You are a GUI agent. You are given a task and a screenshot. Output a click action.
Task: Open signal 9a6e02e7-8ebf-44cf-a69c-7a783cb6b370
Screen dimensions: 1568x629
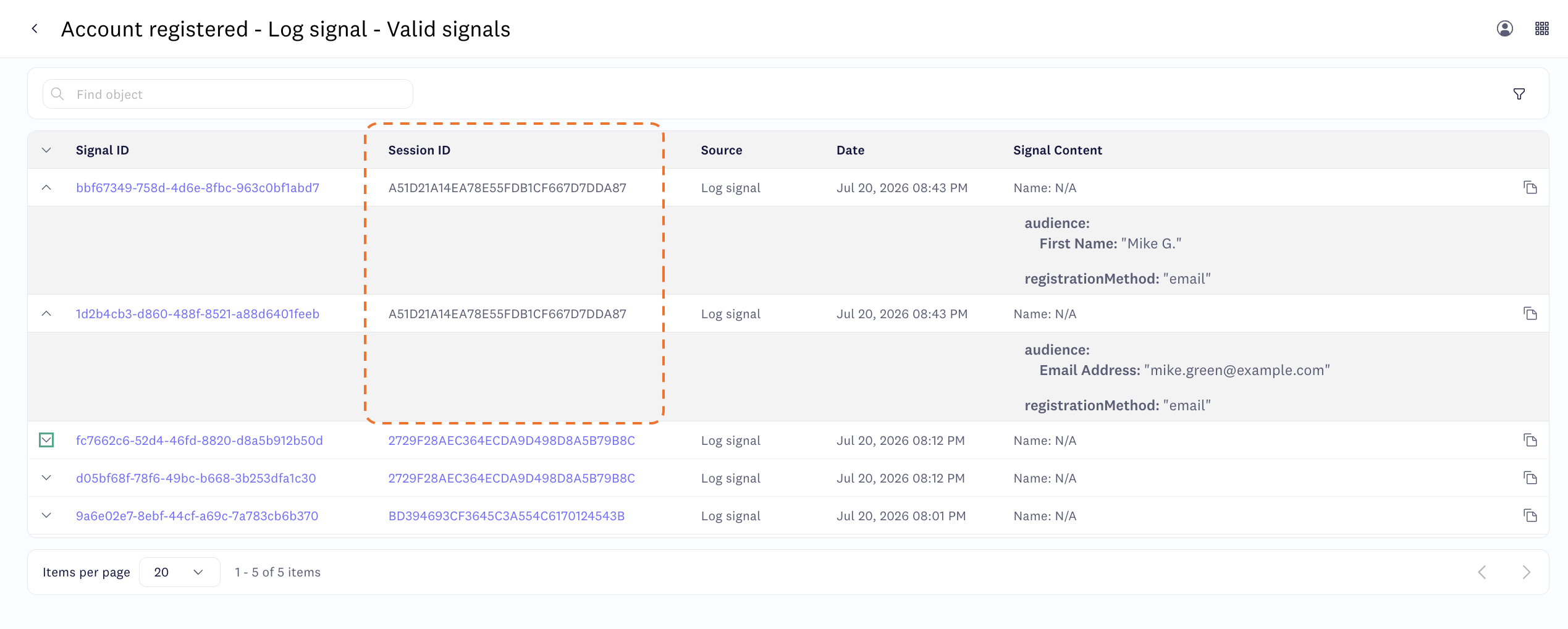click(x=197, y=516)
